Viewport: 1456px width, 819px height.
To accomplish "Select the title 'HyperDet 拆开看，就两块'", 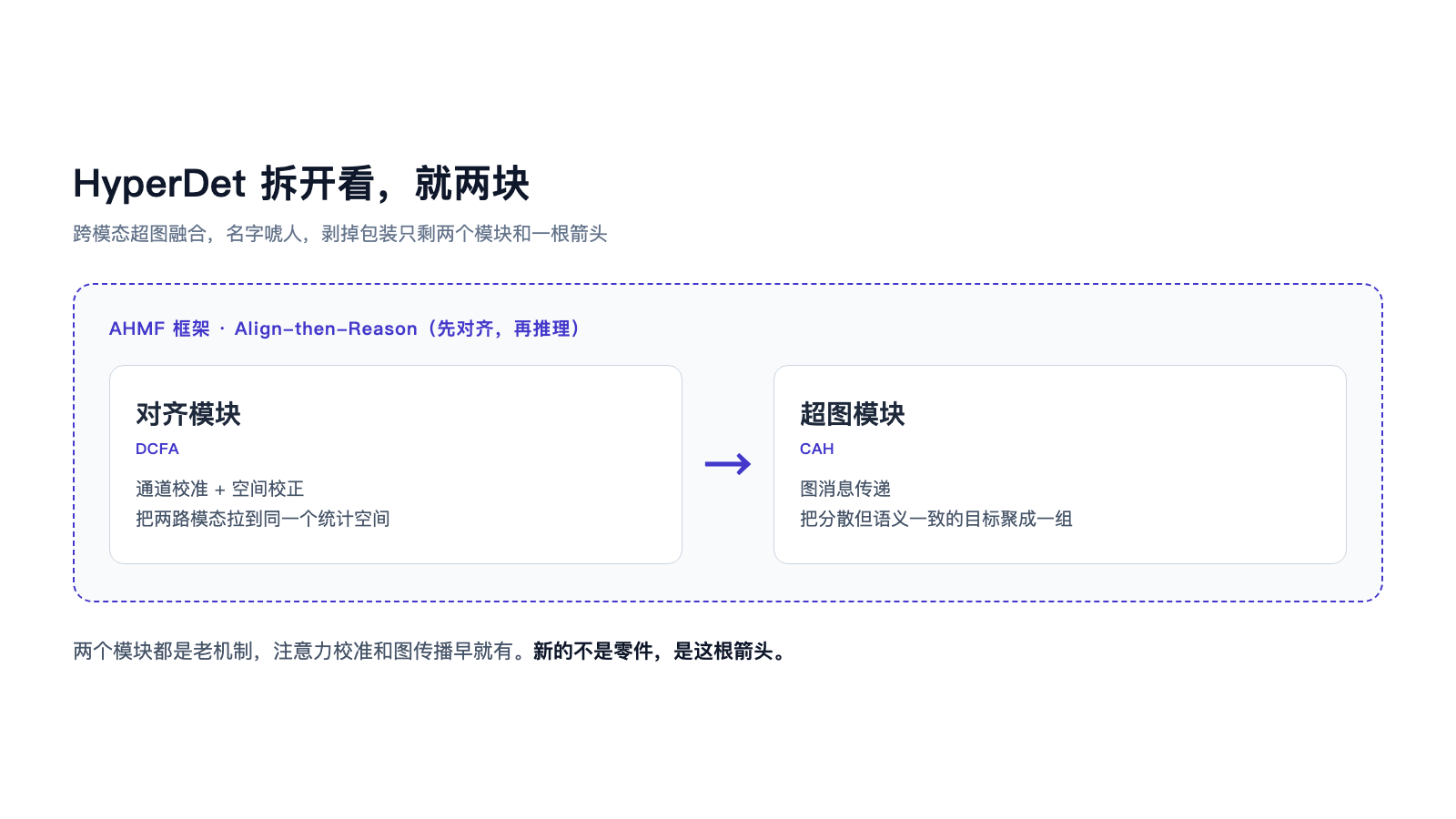I will point(301,184).
